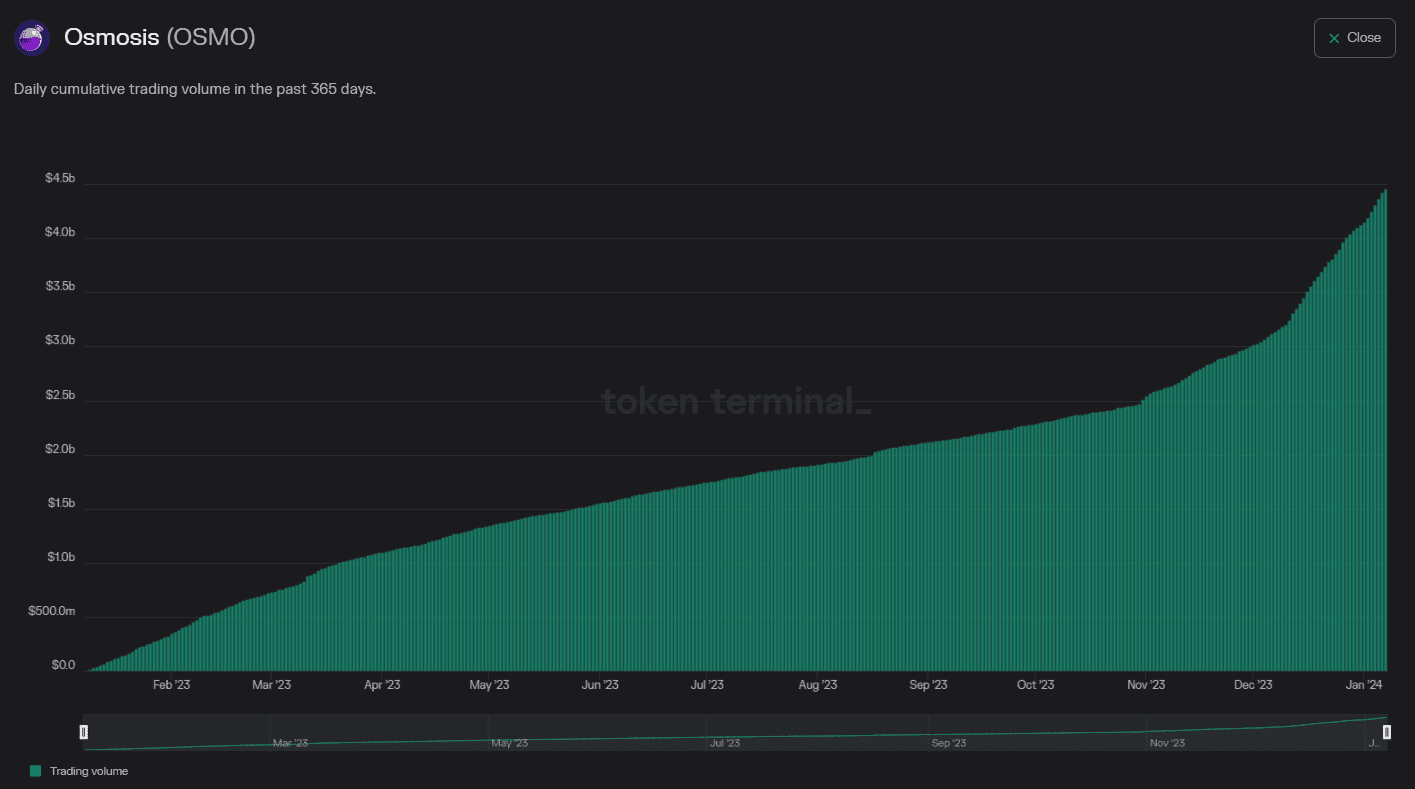
Task: Click the Jan '24 x-axis label
Action: (x=1365, y=685)
